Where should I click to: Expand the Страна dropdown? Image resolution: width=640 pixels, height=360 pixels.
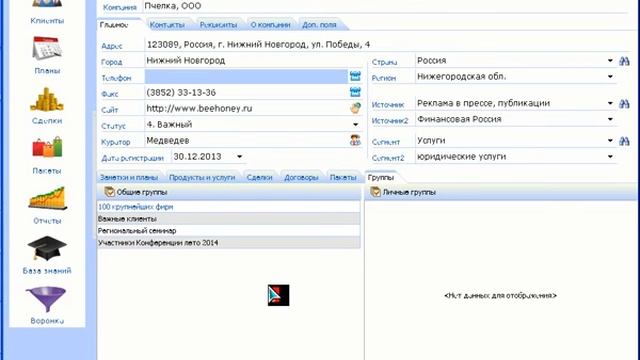coord(610,61)
